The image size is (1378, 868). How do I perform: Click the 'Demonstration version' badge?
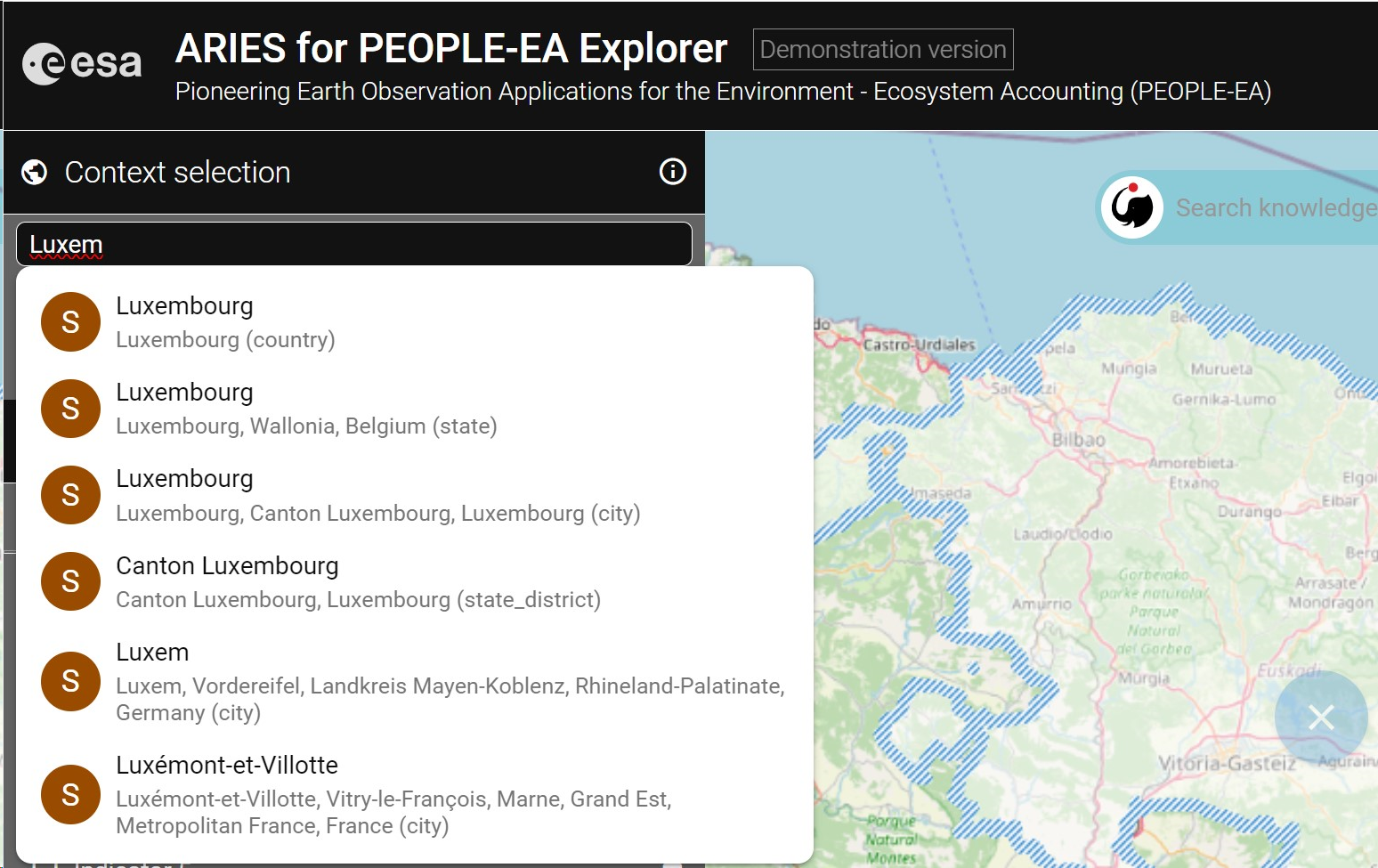pyautogui.click(x=883, y=49)
